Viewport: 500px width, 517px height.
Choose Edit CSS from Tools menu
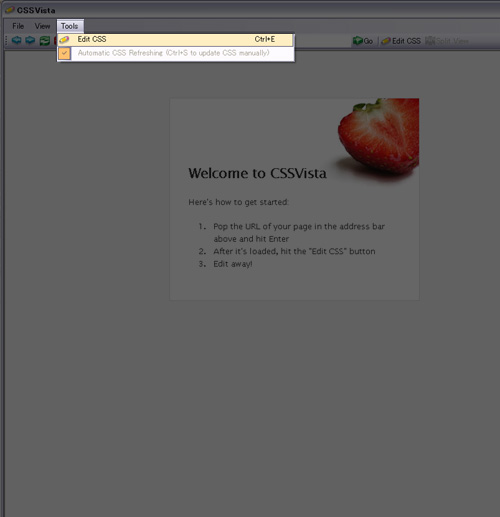click(176, 40)
